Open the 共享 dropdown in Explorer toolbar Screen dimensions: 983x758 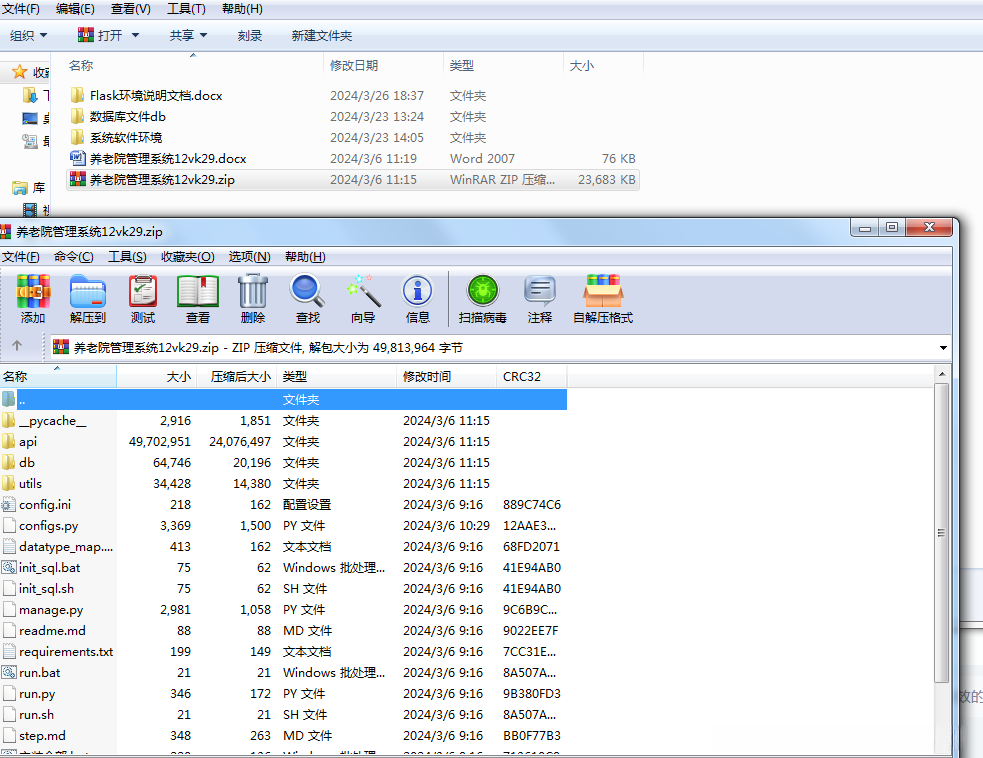click(188, 36)
